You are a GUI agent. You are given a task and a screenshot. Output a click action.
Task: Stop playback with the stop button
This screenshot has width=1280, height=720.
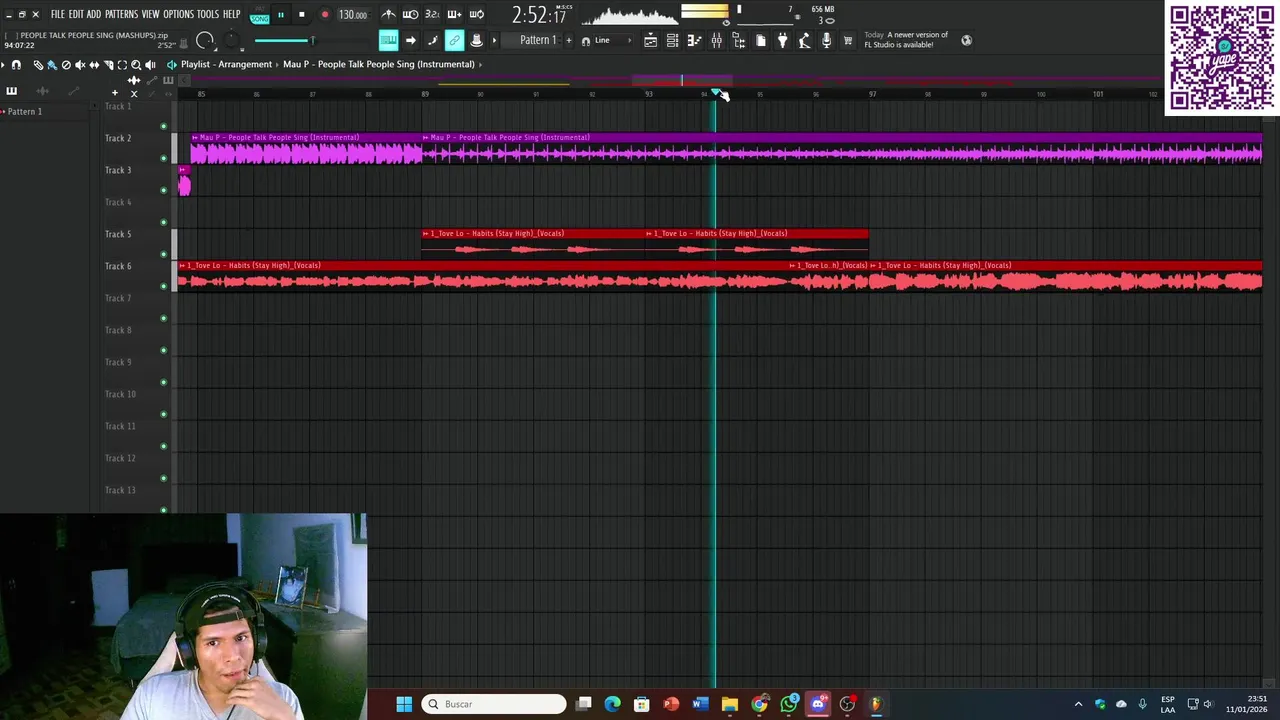(x=301, y=15)
